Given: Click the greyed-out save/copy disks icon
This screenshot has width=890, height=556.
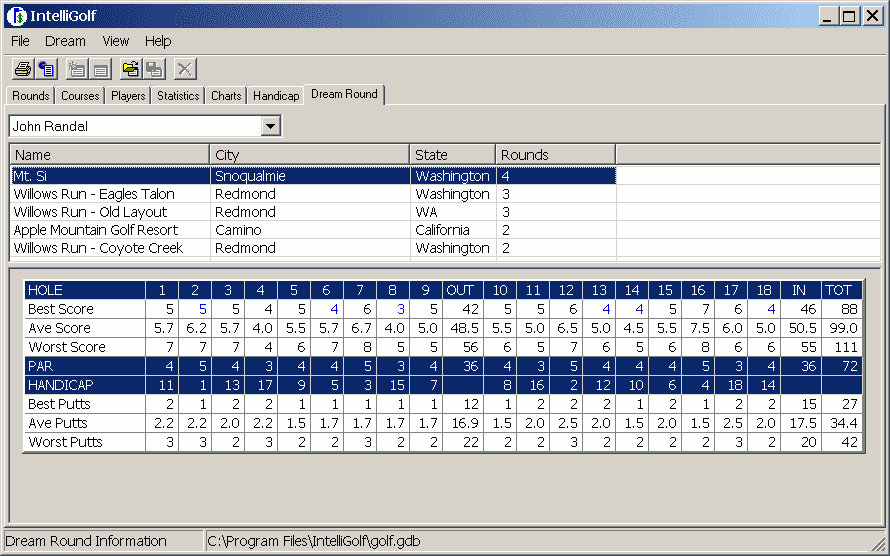Looking at the screenshot, I should coord(154,69).
